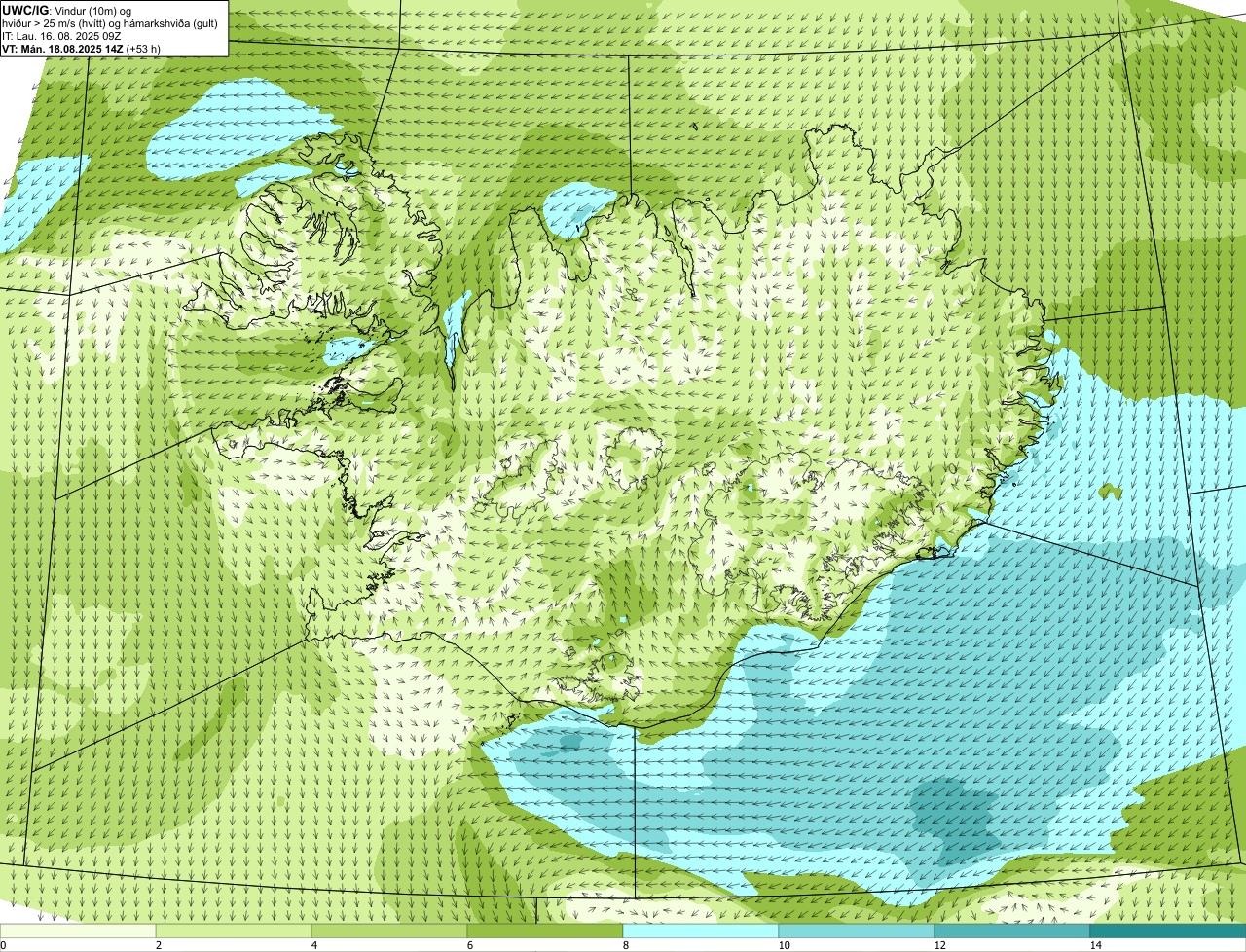Click the pale yellow 0–2 legend swatch
The width and height of the screenshot is (1246, 952).
click(78, 931)
